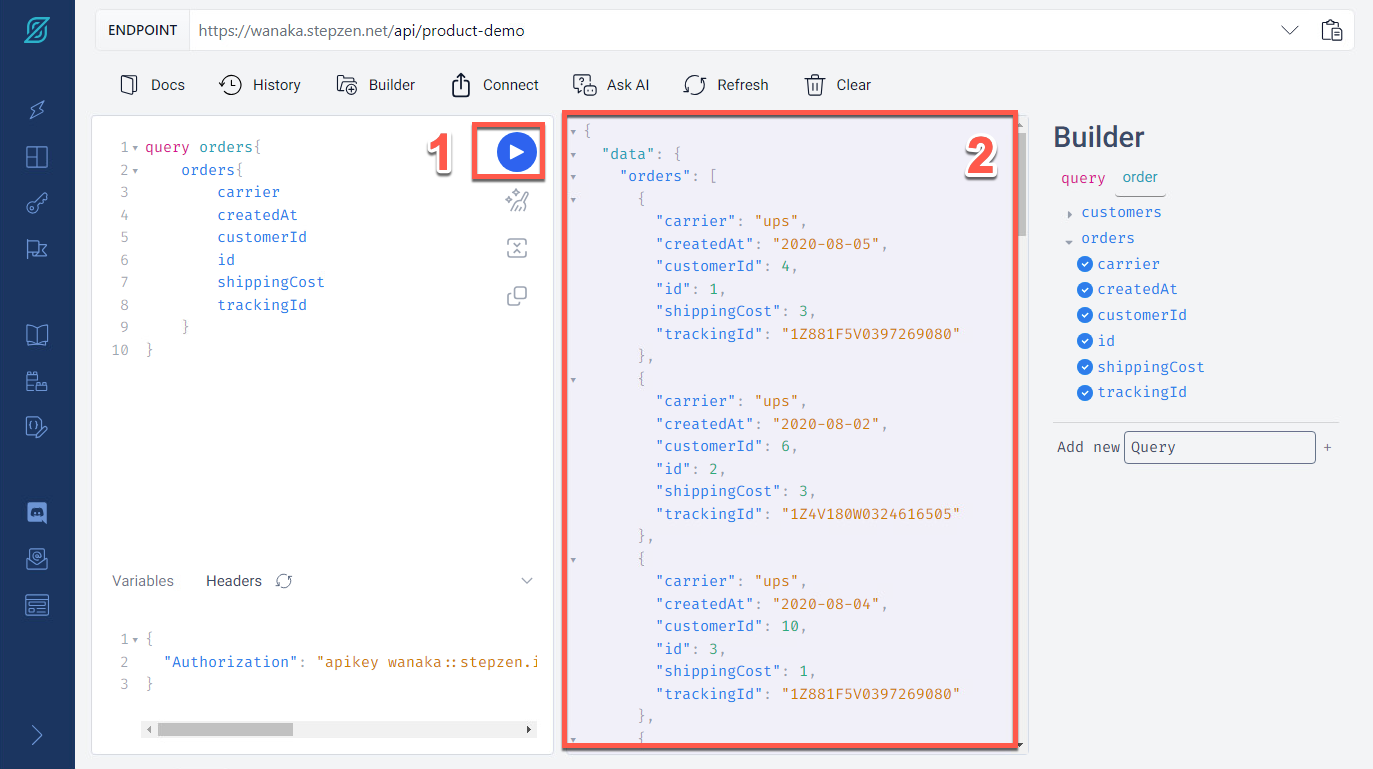The height and width of the screenshot is (769, 1373).
Task: Switch to the Variables tab
Action: coord(143,581)
